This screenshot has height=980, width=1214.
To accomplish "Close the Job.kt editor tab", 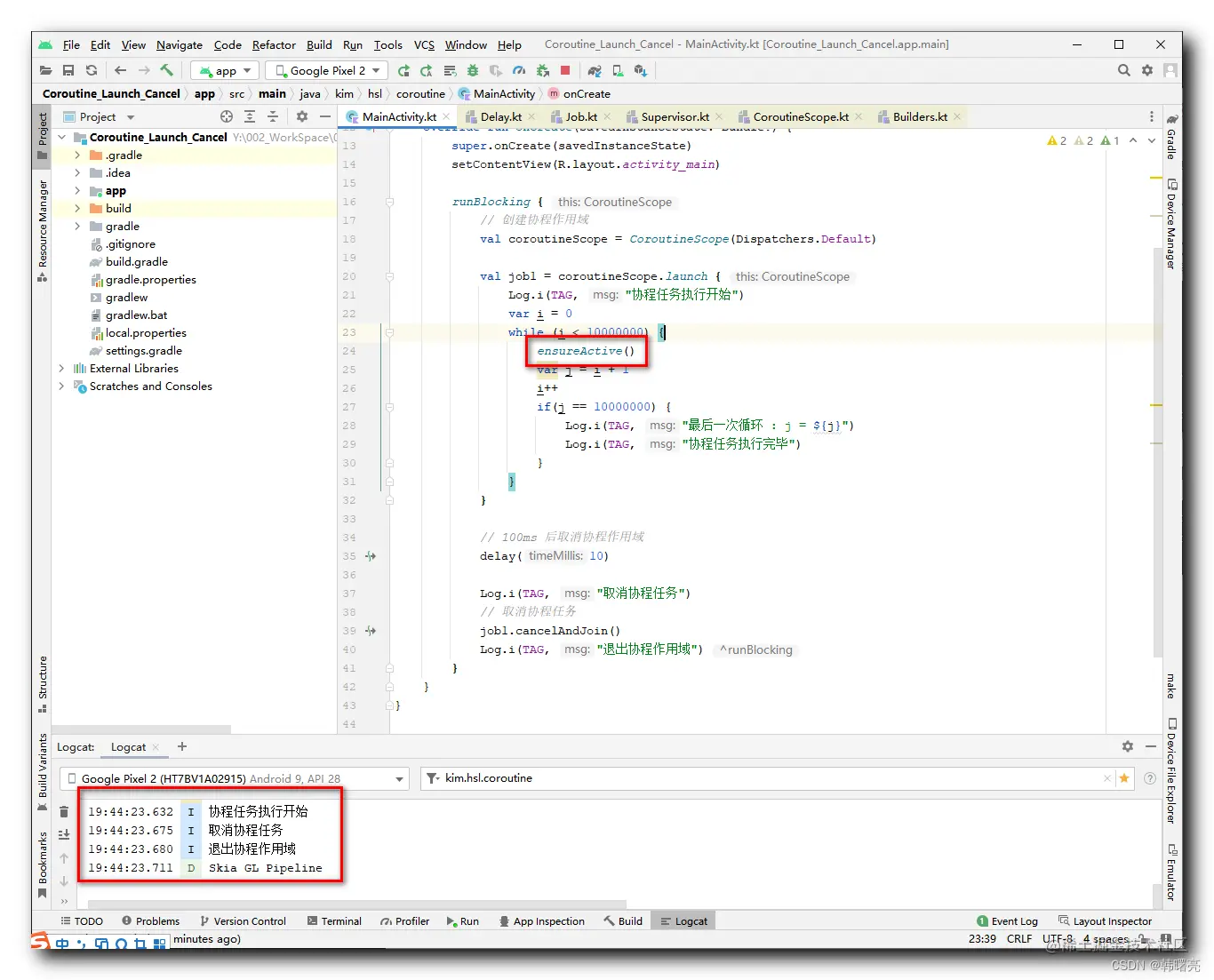I will [x=608, y=116].
